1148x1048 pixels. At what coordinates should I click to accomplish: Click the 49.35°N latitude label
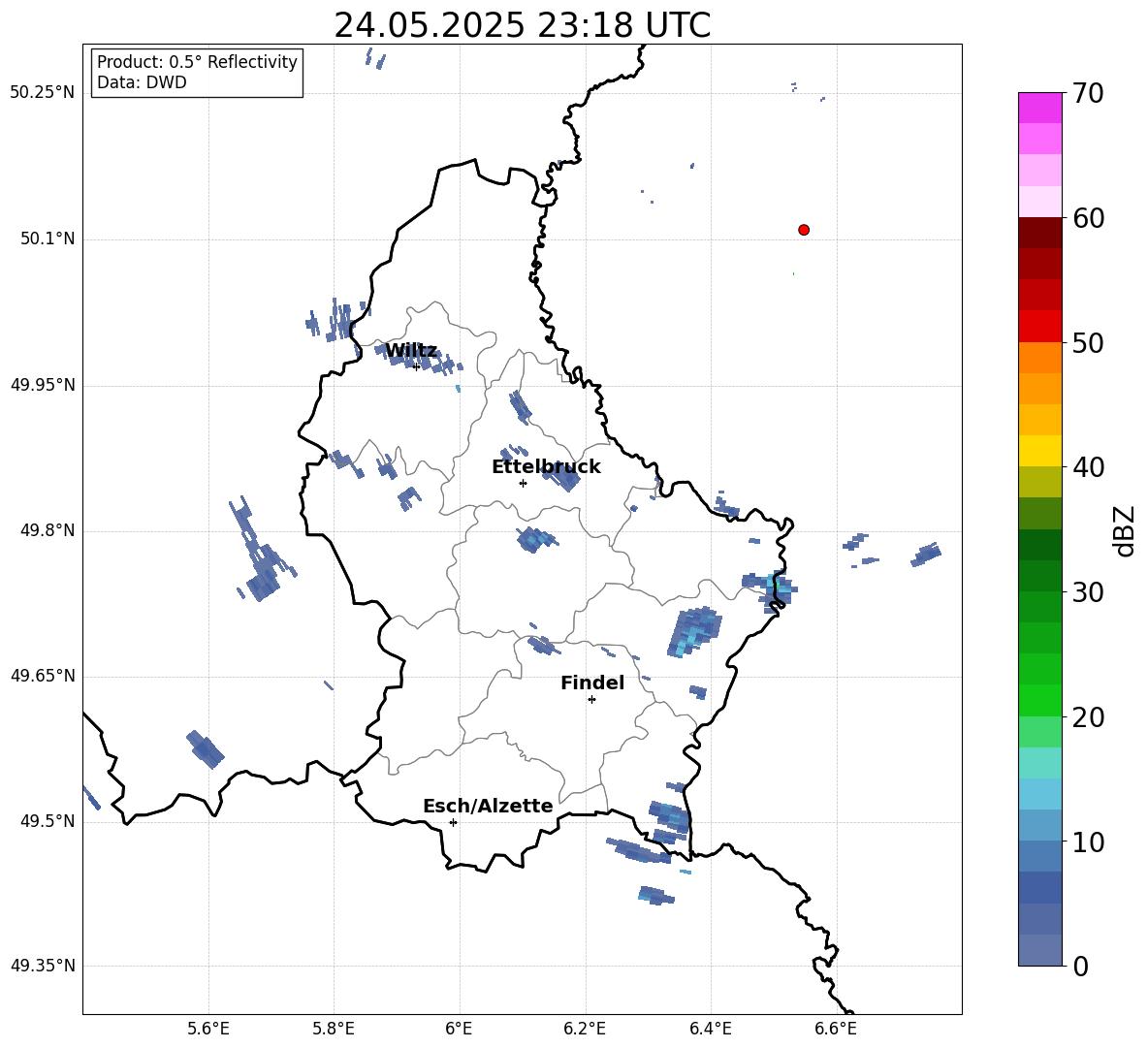coord(43,966)
